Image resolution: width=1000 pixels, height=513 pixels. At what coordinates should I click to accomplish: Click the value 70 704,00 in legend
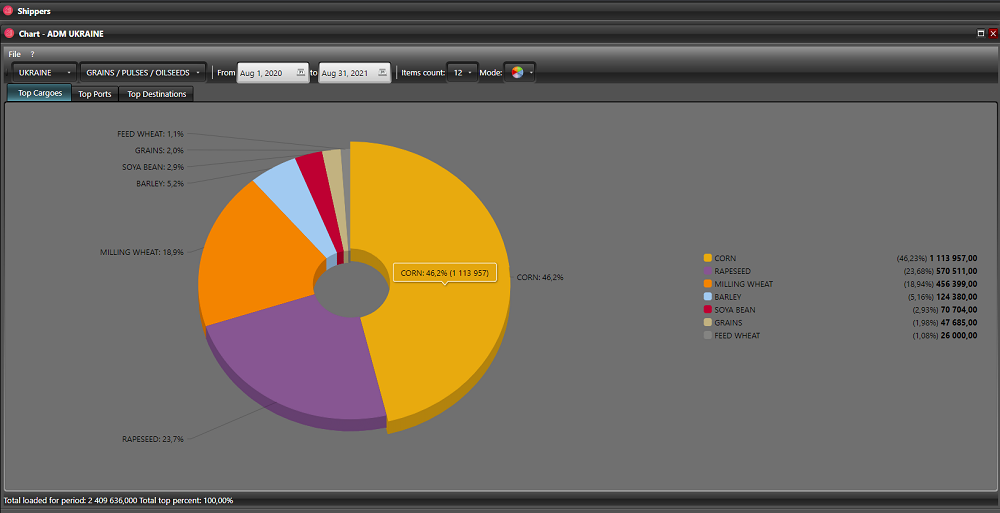[958, 309]
